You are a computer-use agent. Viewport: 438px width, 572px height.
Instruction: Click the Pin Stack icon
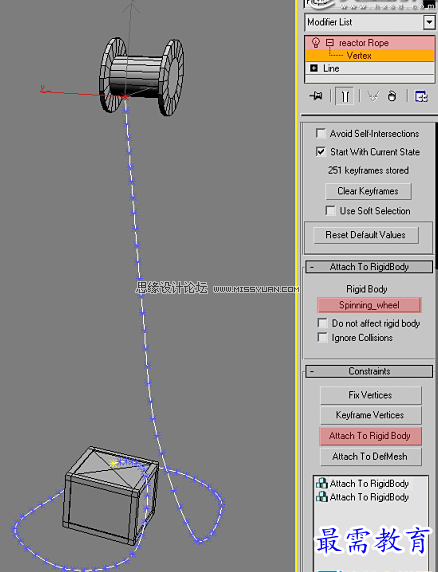pyautogui.click(x=316, y=96)
